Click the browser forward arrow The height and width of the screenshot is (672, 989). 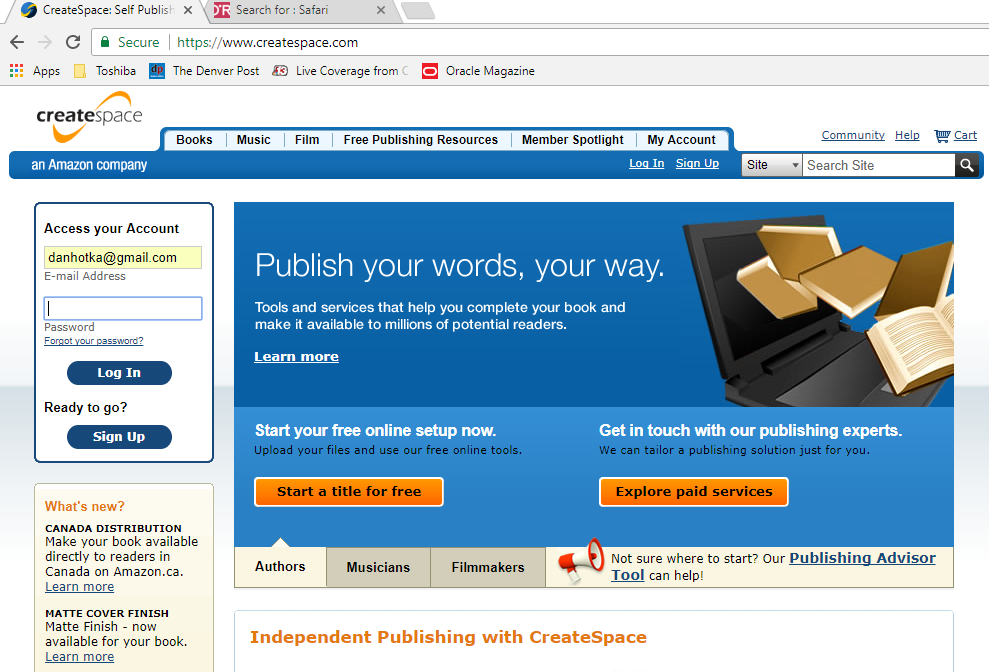[45, 42]
